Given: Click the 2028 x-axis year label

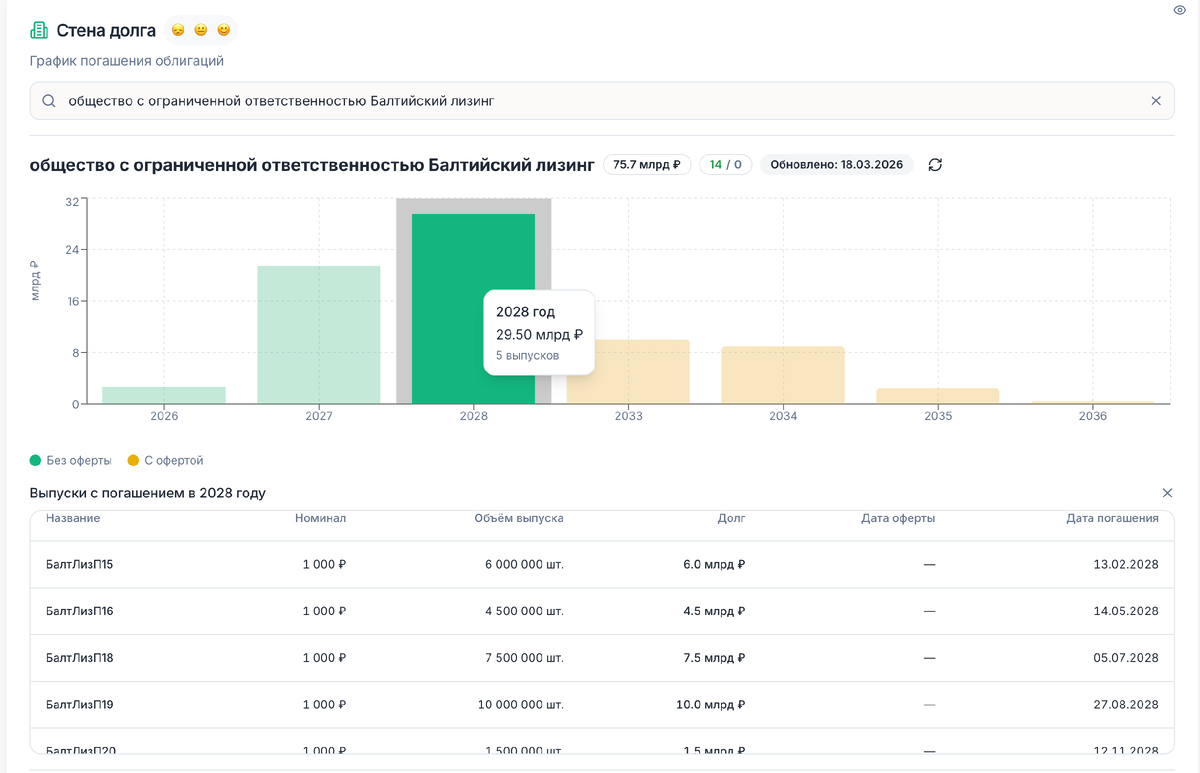Looking at the screenshot, I should (x=474, y=416).
